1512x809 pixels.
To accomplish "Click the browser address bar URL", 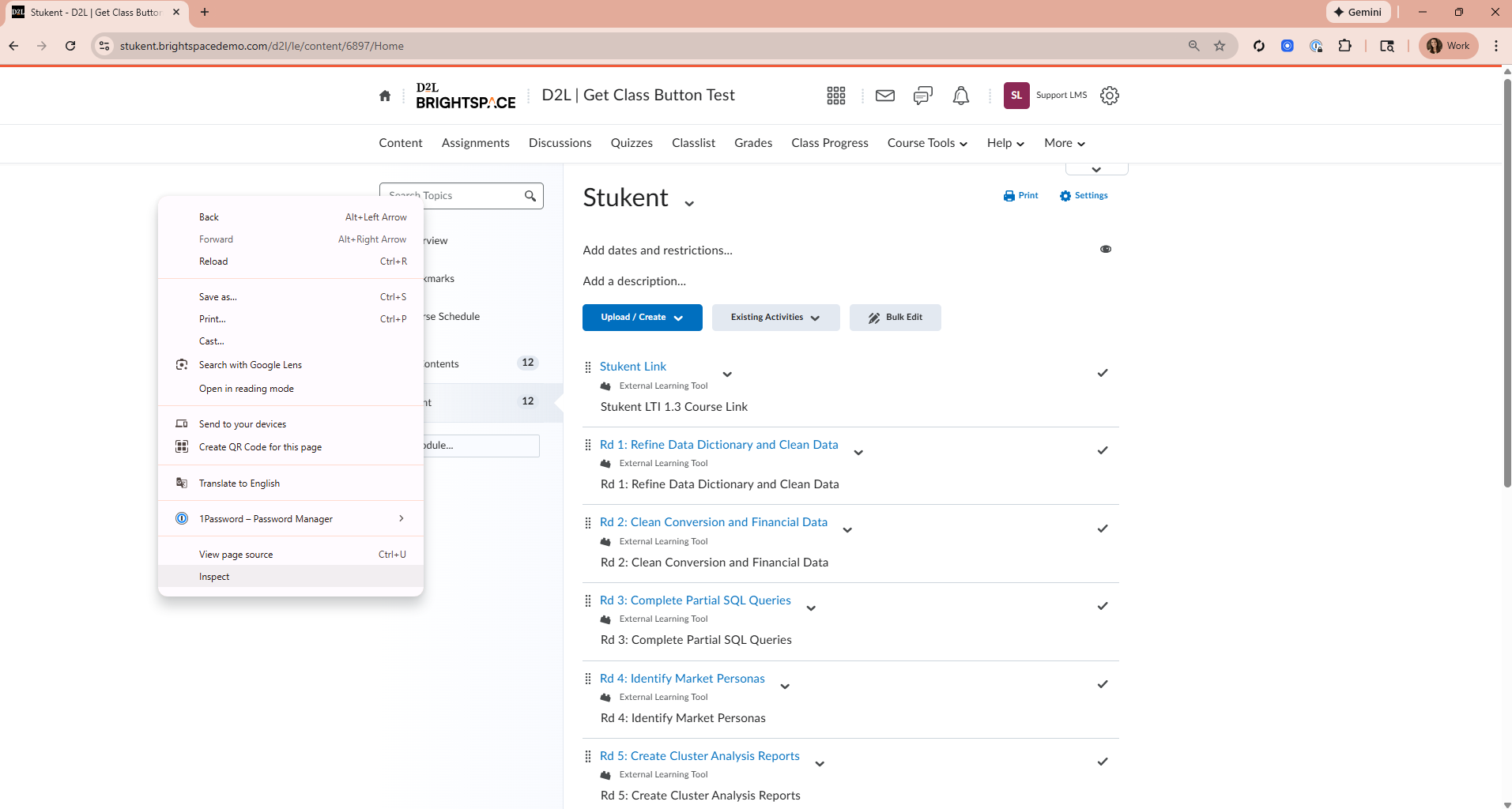I will point(262,46).
